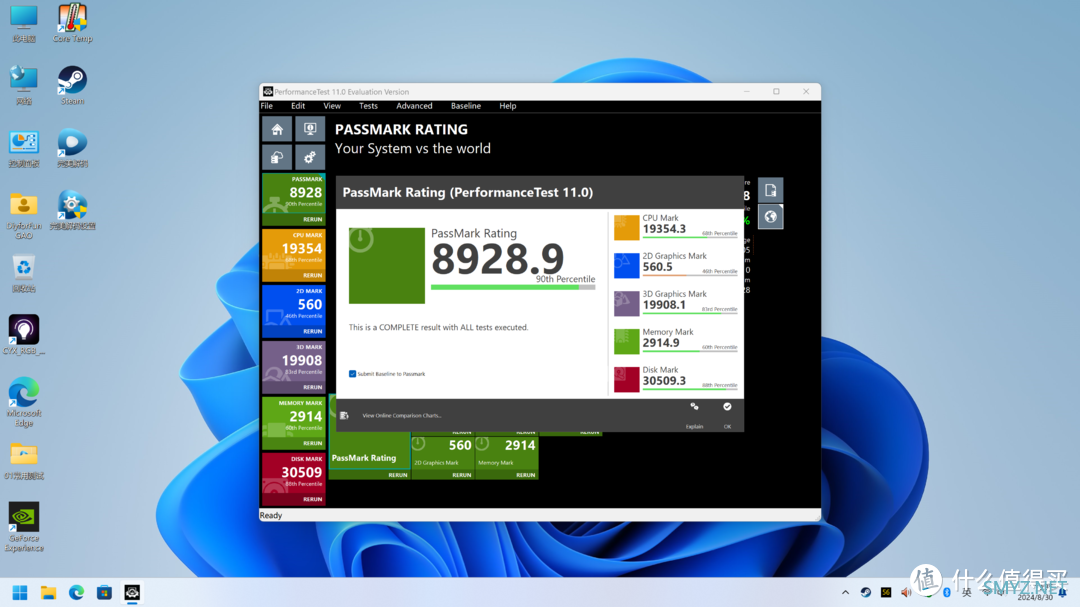Image resolution: width=1080 pixels, height=607 pixels.
Task: Click the Explain icon in dialog
Action: [694, 407]
